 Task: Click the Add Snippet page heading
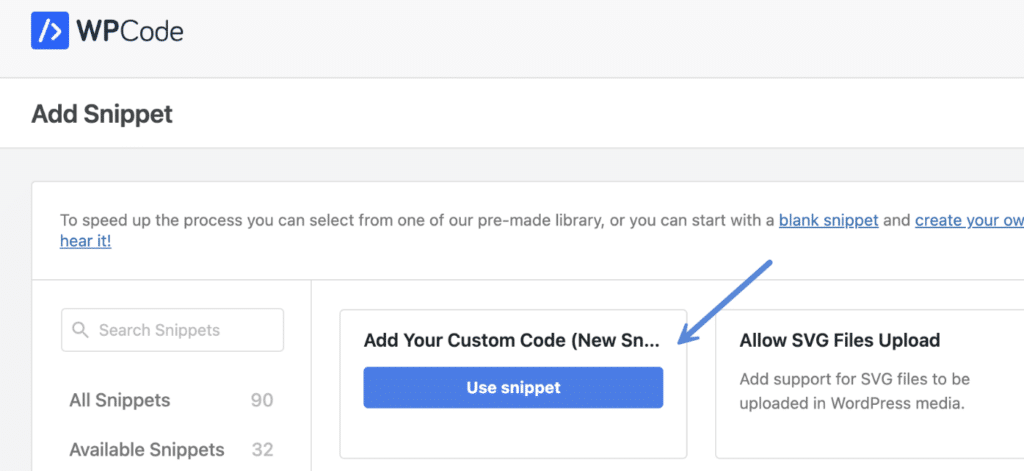coord(102,114)
